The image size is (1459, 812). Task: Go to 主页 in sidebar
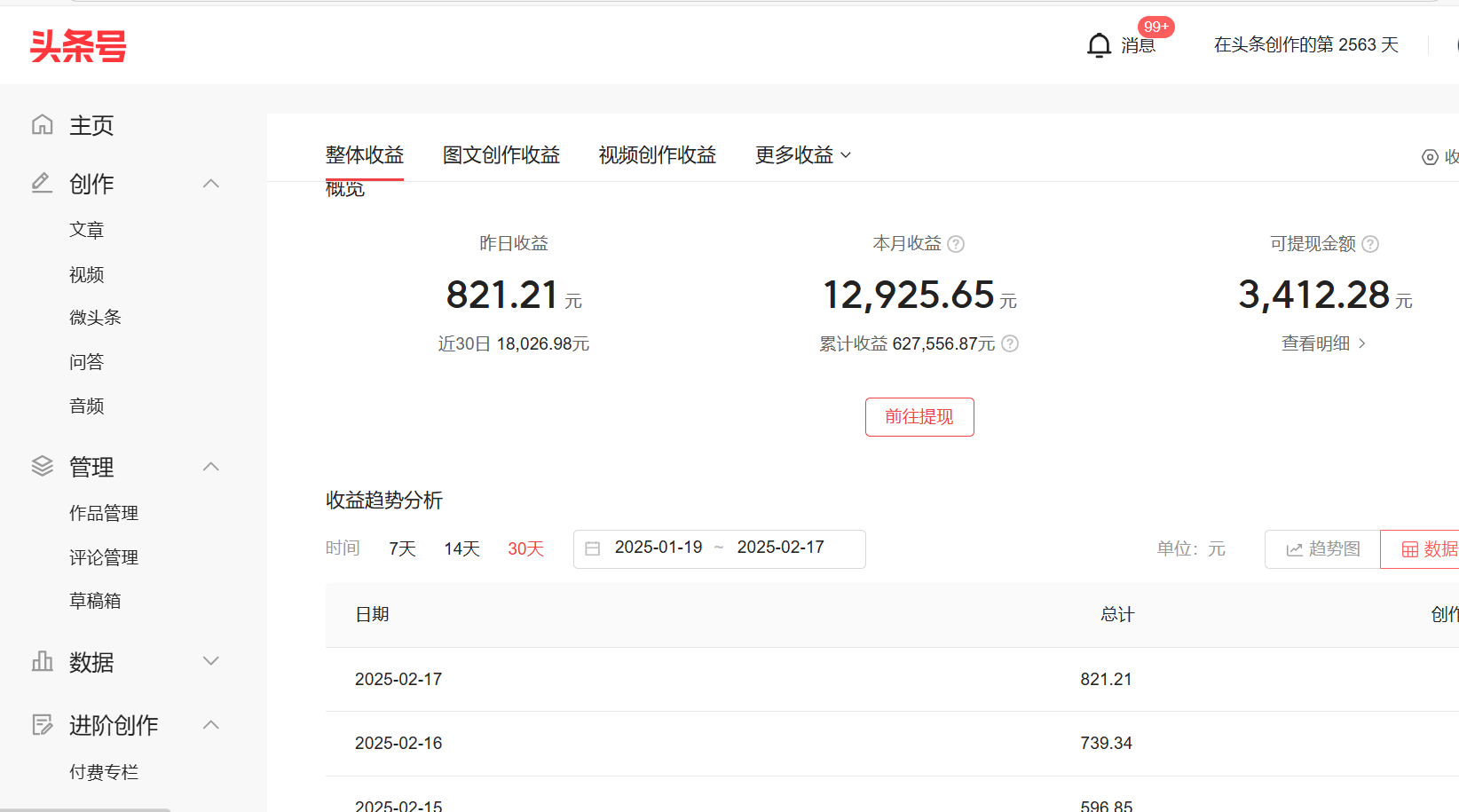[x=91, y=125]
